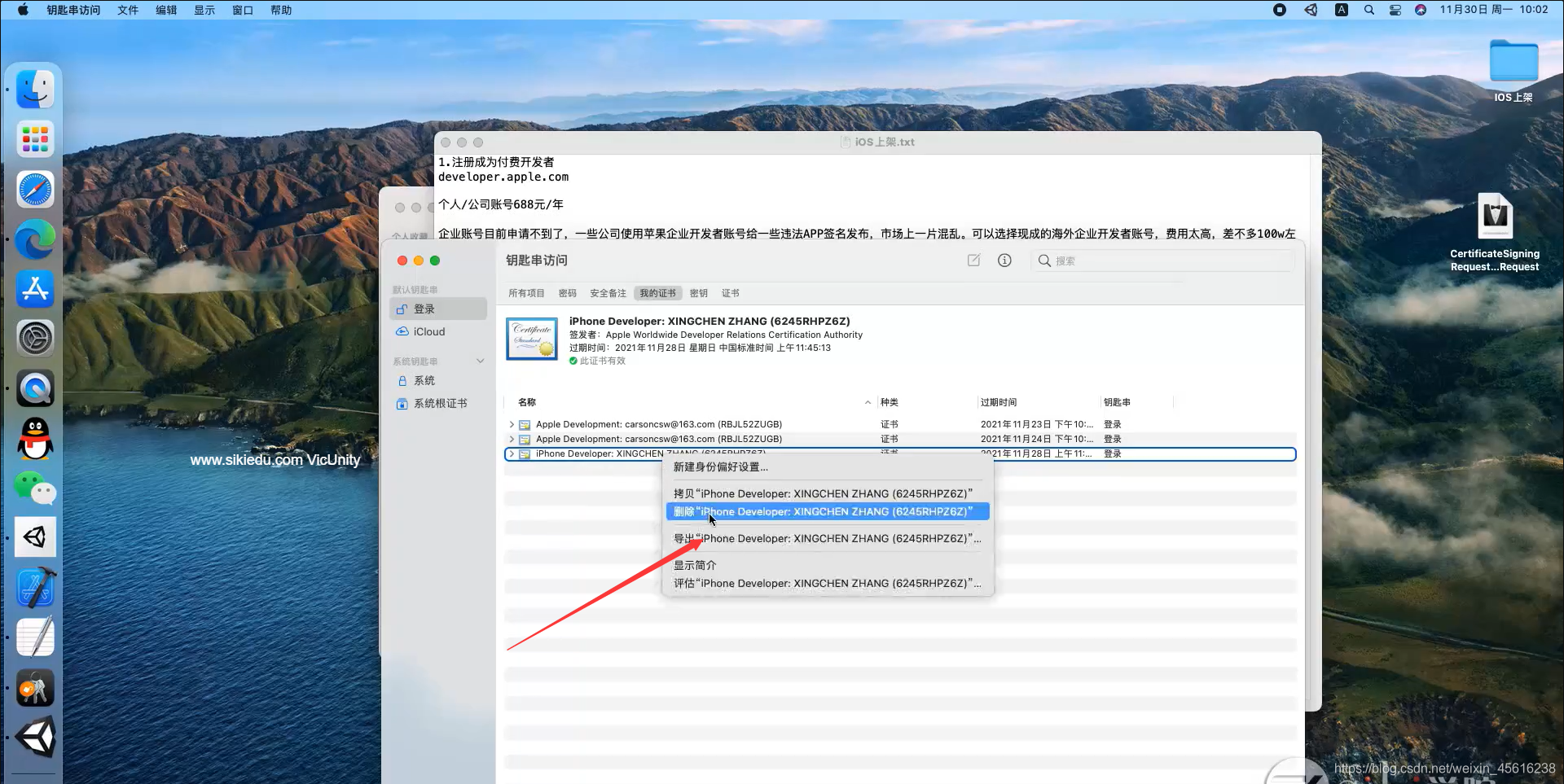Choose 拷贝 iPhone Developer menu entry
The image size is (1564, 784).
pyautogui.click(x=828, y=493)
